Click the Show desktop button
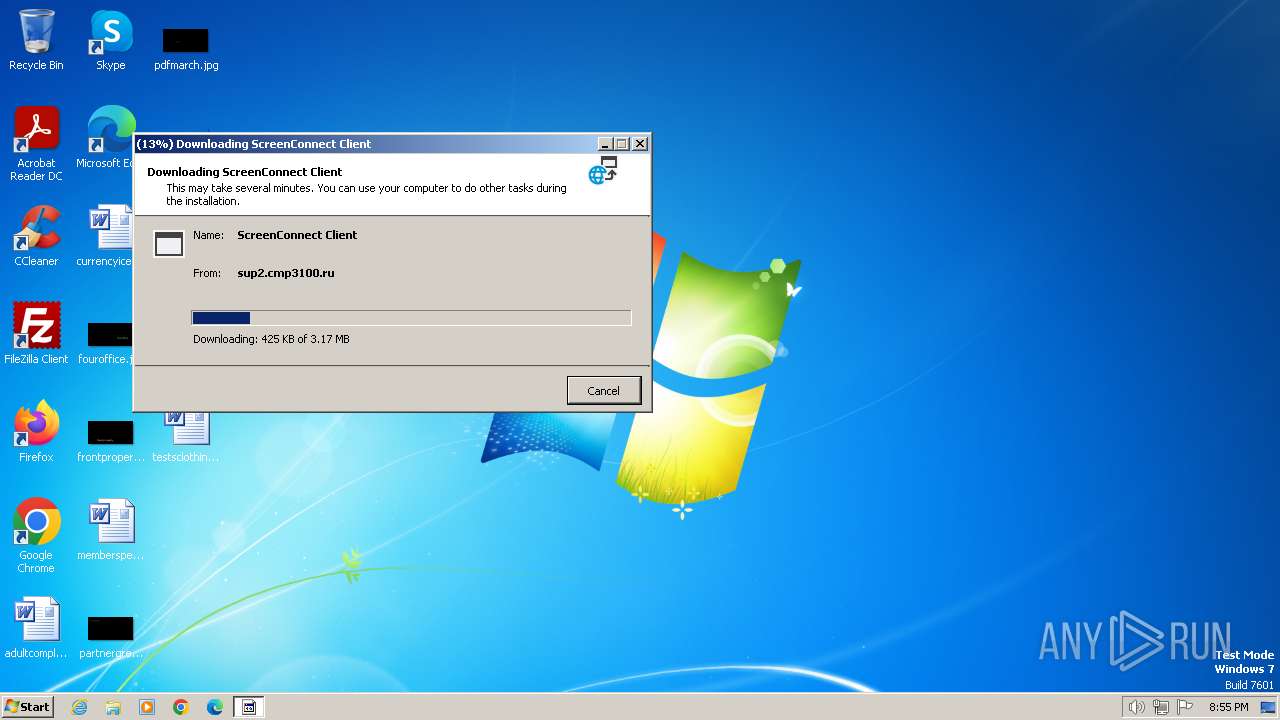1280x720 pixels. pyautogui.click(x=1270, y=707)
